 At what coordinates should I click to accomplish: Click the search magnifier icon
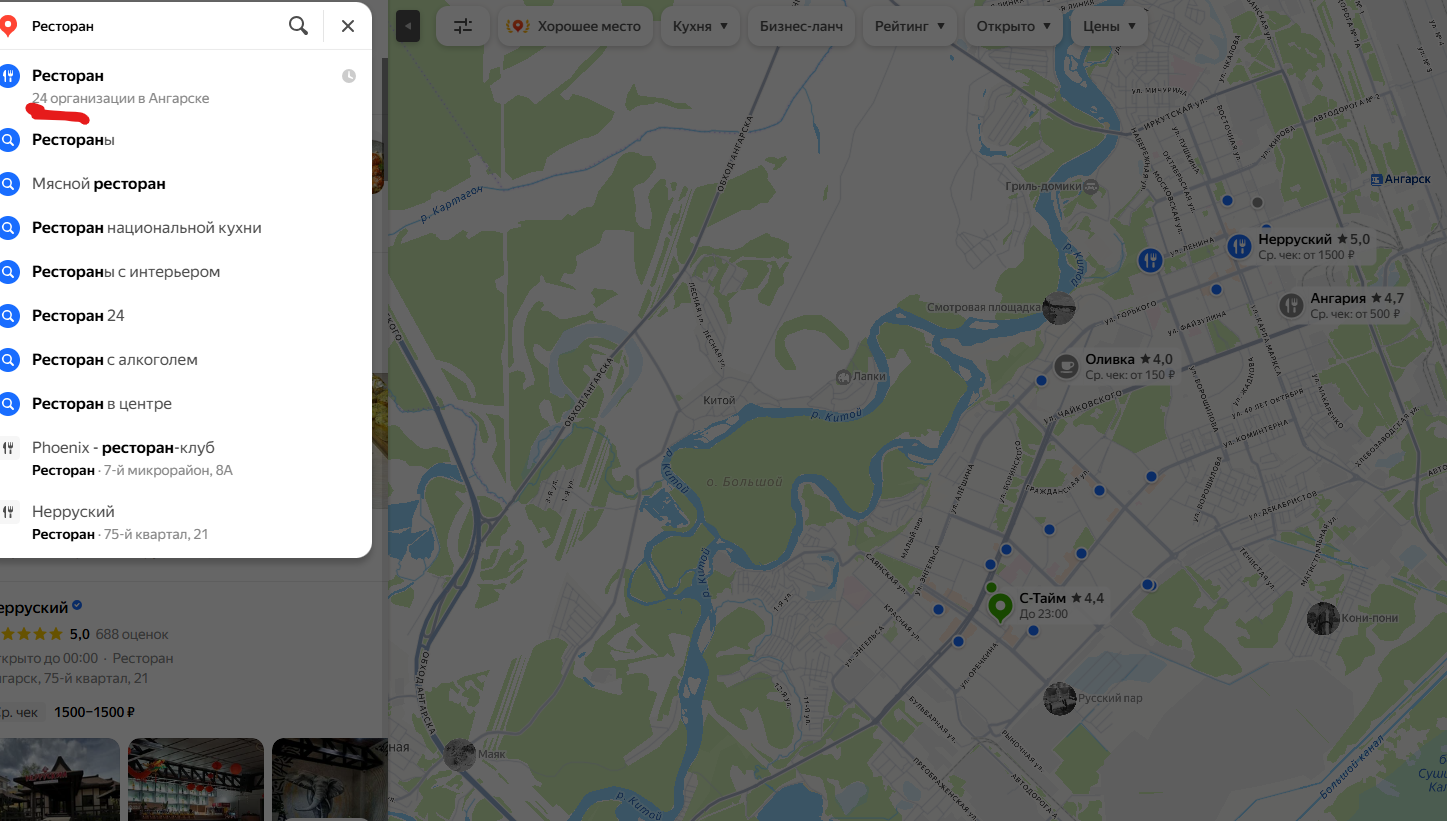click(x=298, y=26)
